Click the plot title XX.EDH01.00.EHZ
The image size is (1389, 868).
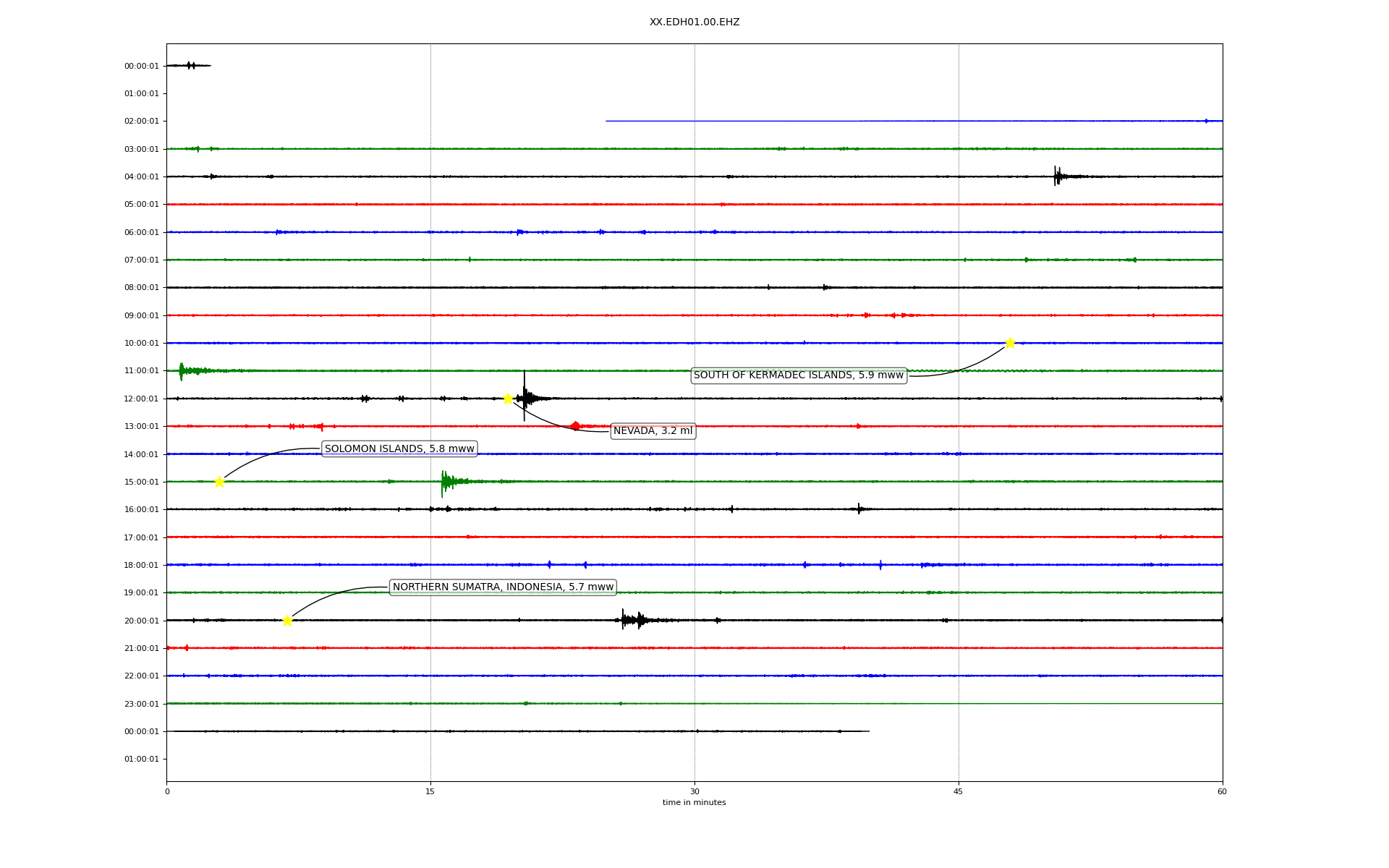694,22
